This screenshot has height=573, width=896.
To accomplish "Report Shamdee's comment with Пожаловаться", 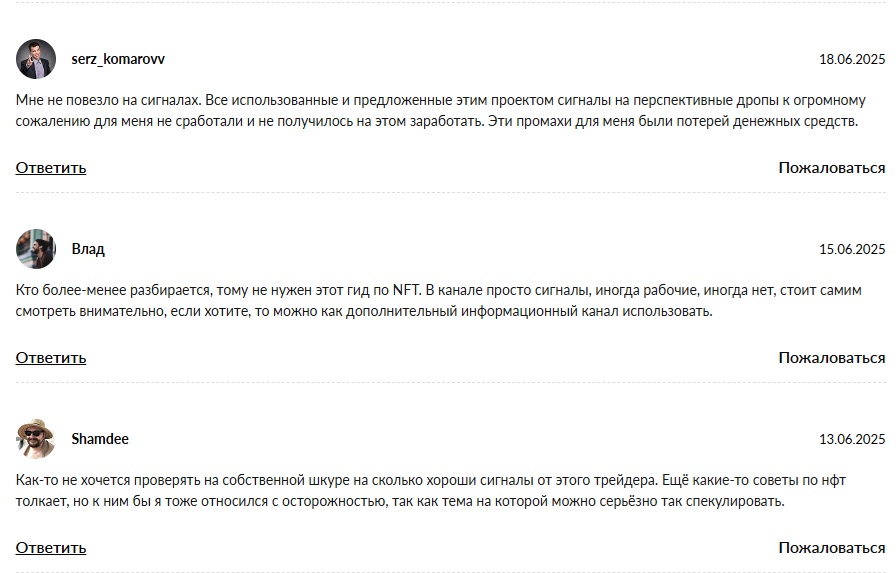I will [x=832, y=548].
